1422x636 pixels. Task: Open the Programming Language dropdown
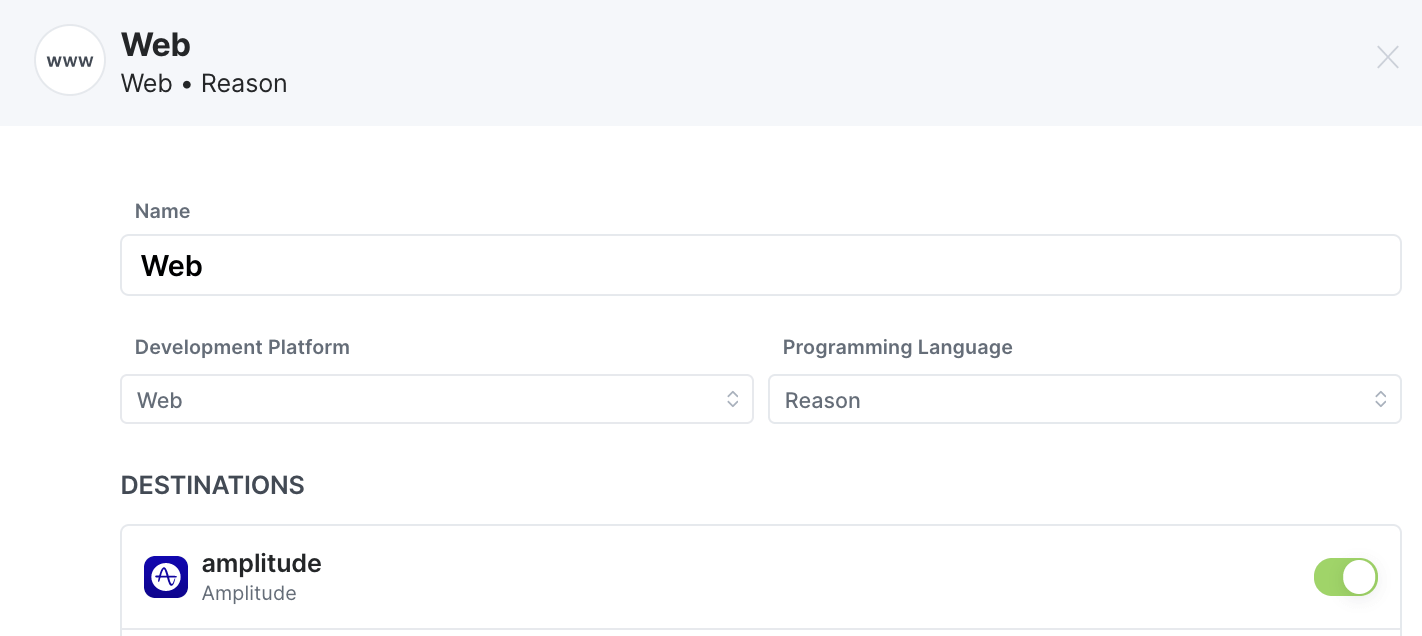point(1084,400)
